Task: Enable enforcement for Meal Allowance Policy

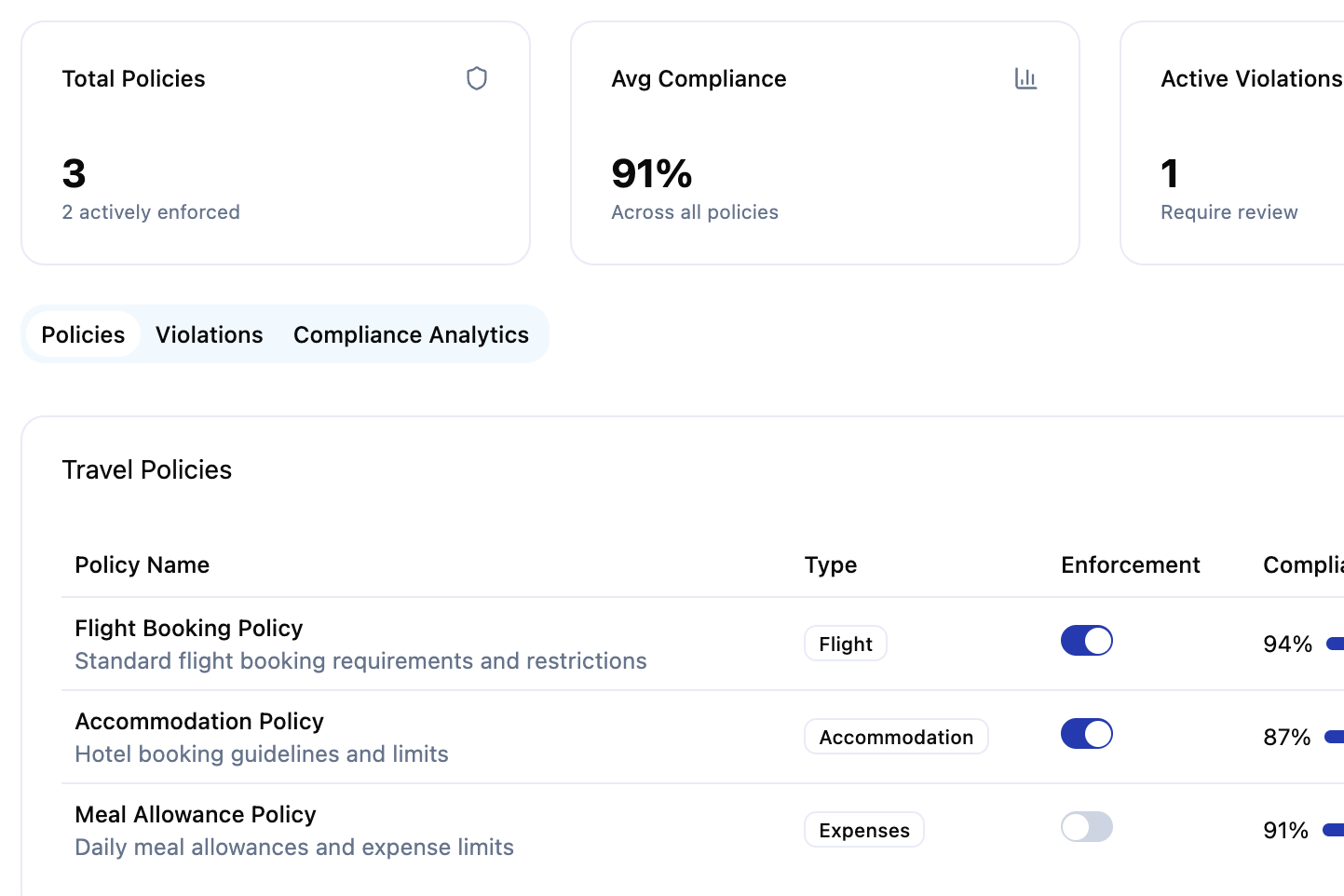Action: pyautogui.click(x=1087, y=827)
